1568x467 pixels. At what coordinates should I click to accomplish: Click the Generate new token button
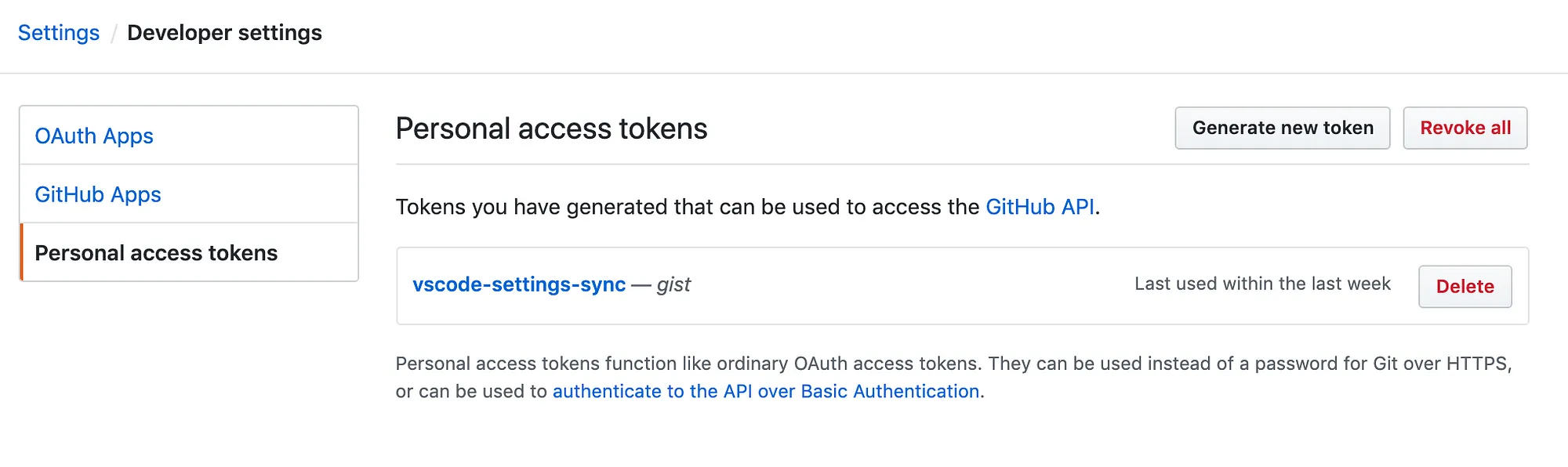point(1282,127)
